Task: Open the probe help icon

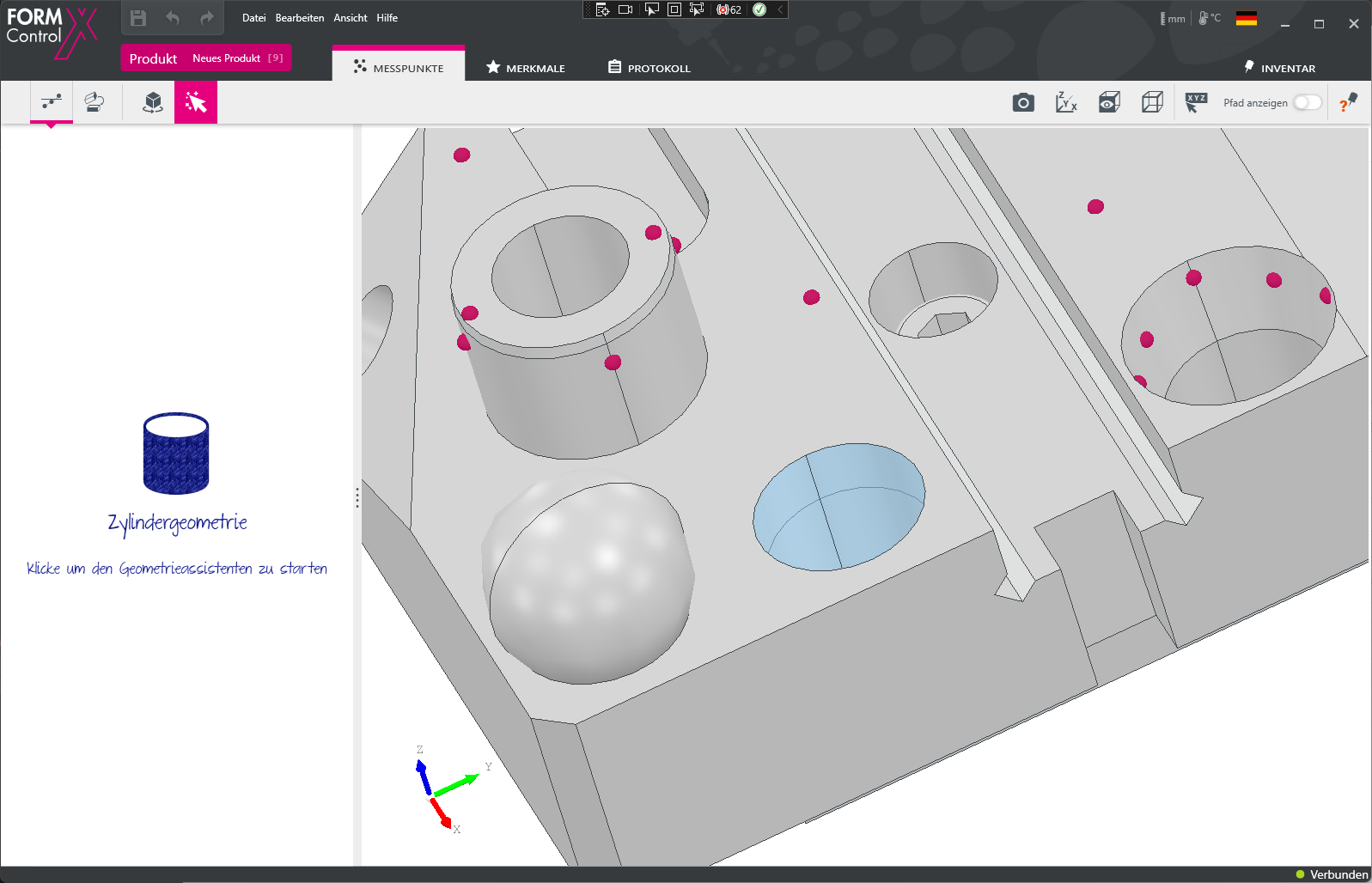Action: coord(1348,103)
